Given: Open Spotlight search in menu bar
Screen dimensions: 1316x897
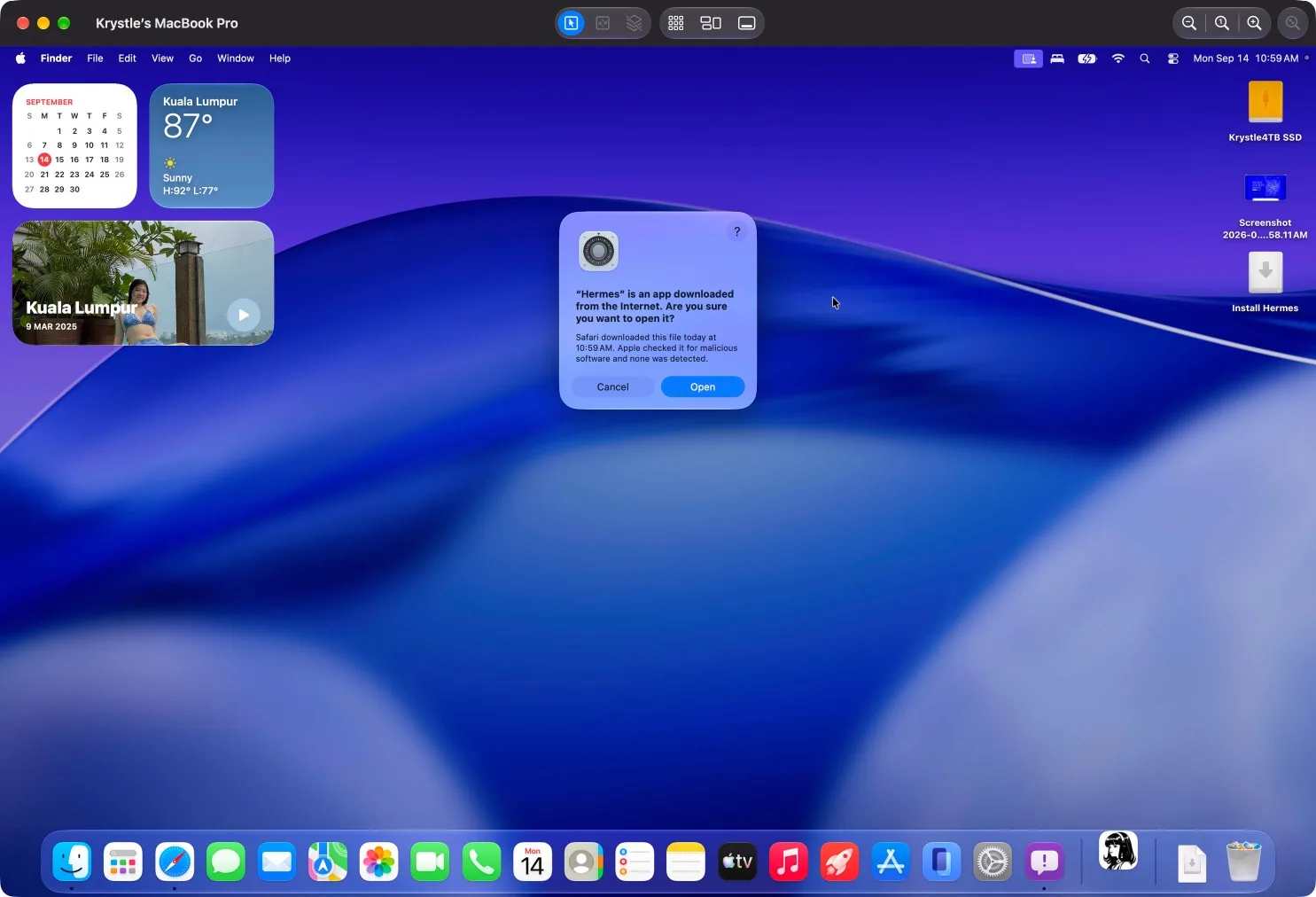Looking at the screenshot, I should (x=1145, y=58).
